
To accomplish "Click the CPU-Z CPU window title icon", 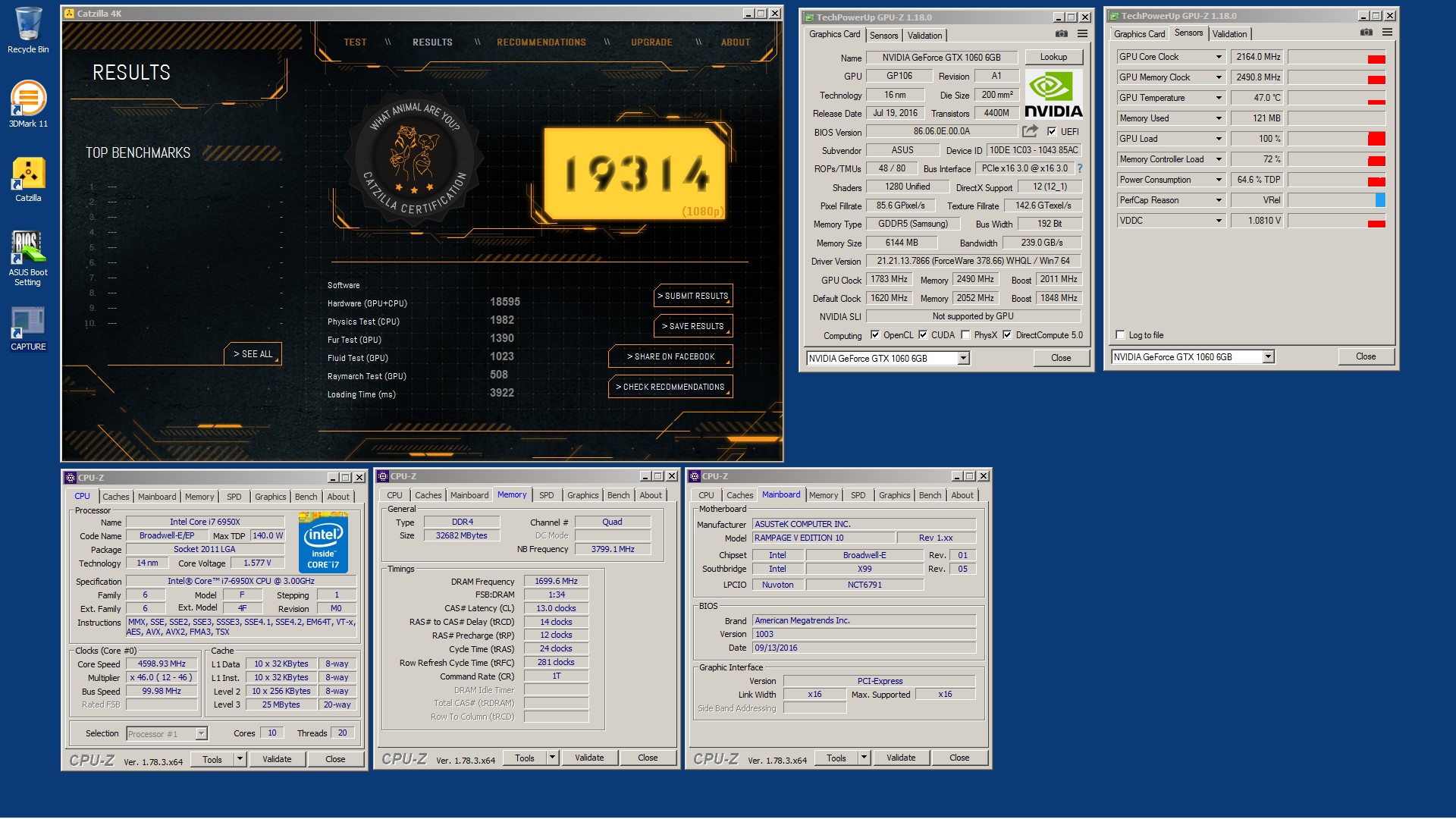I will [71, 478].
